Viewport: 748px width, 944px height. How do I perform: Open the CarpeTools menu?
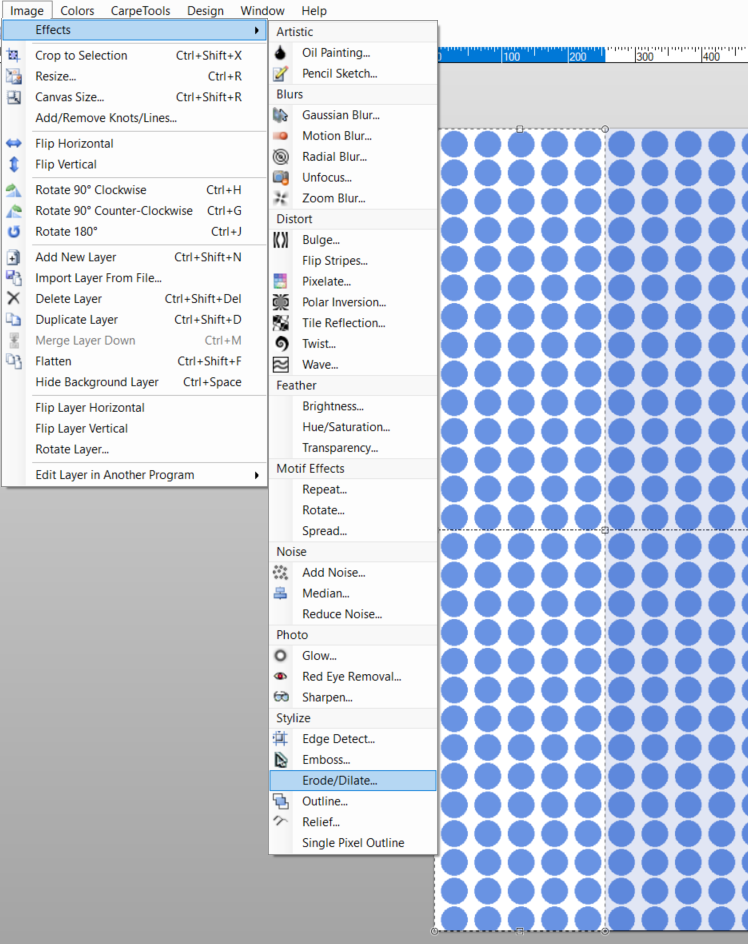click(x=140, y=11)
